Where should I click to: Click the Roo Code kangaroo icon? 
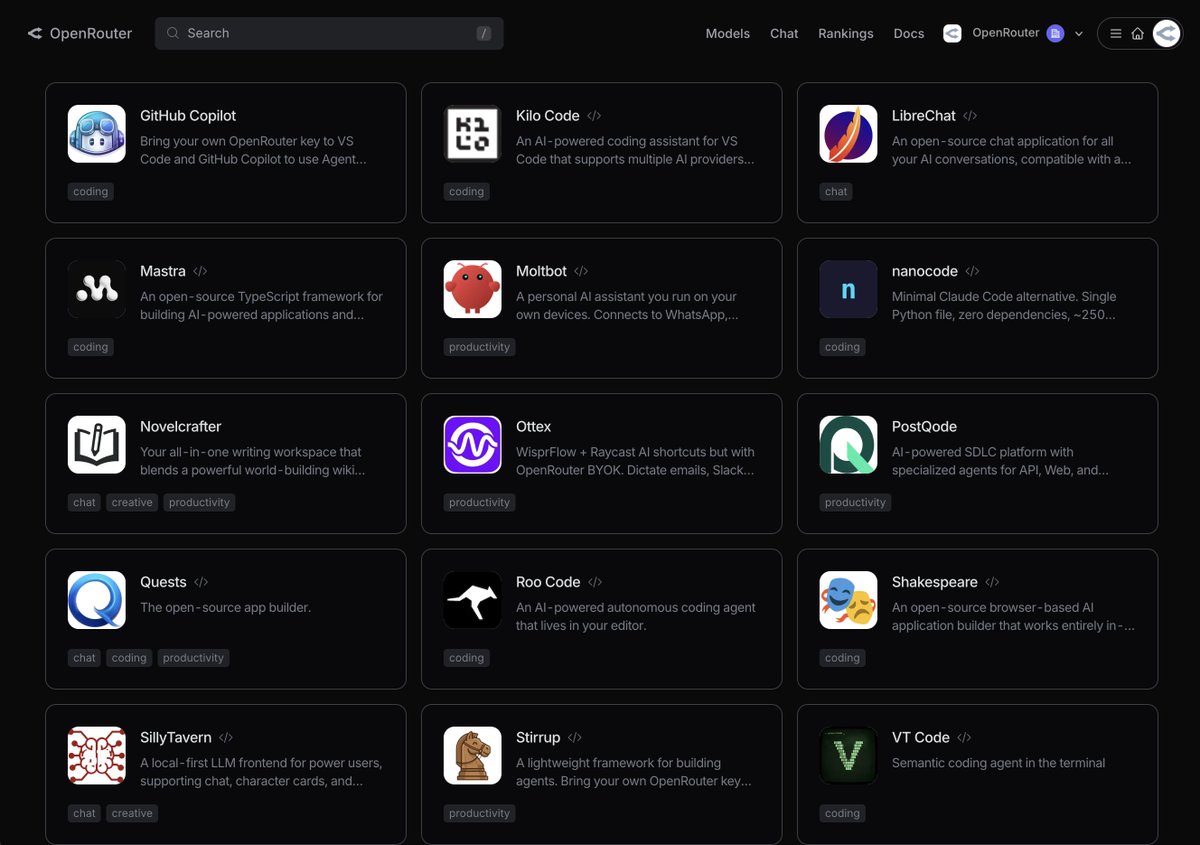(472, 599)
